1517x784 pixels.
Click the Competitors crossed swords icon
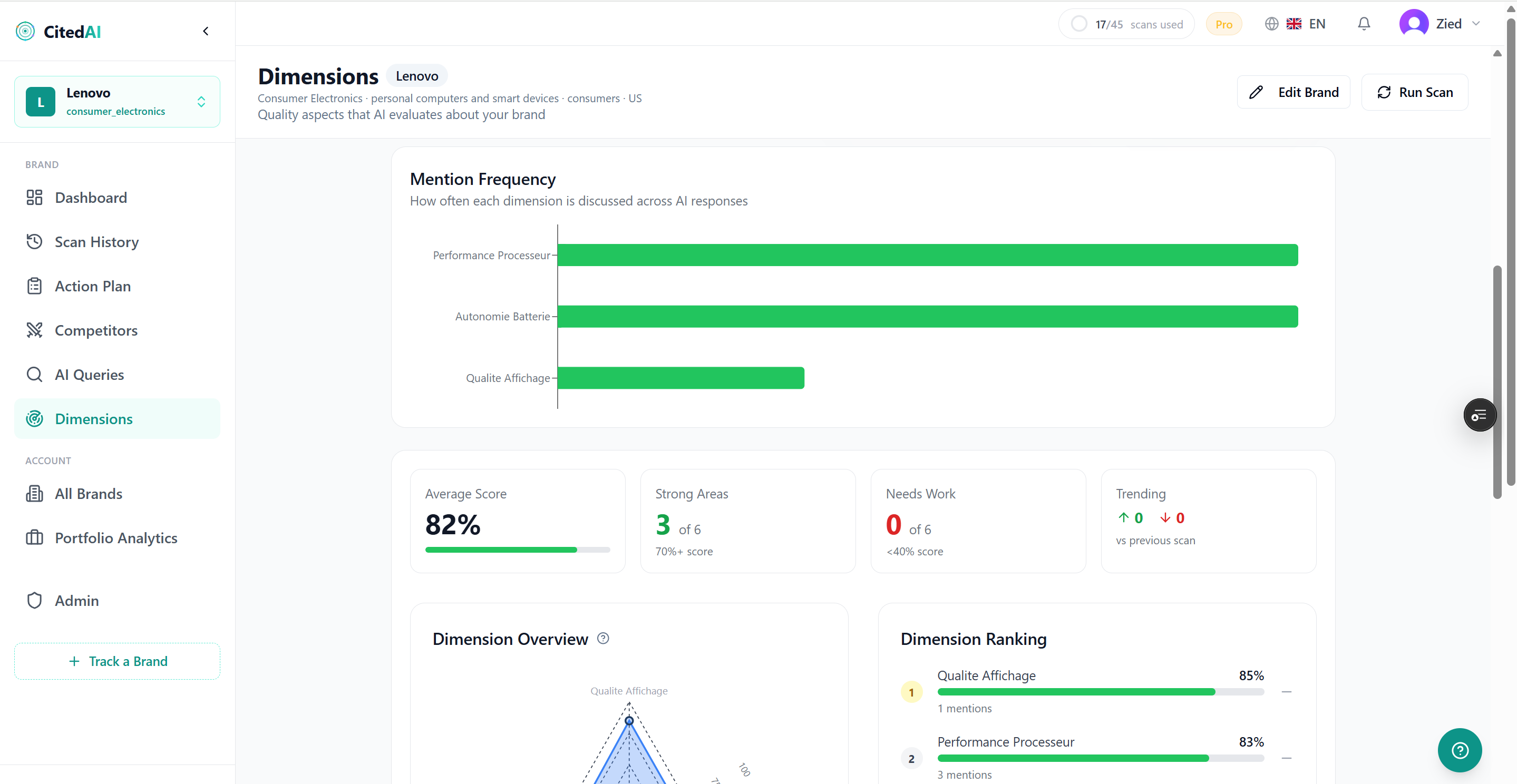click(x=34, y=330)
